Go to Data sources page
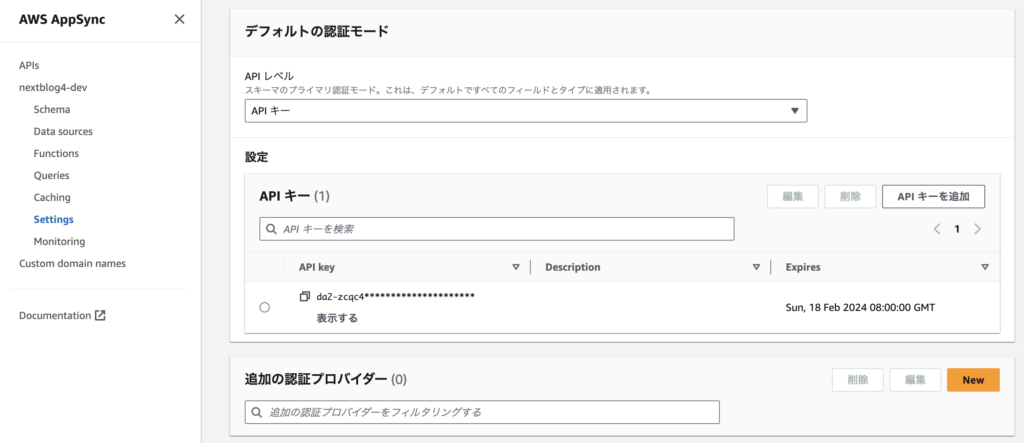1024x443 pixels. pos(63,131)
